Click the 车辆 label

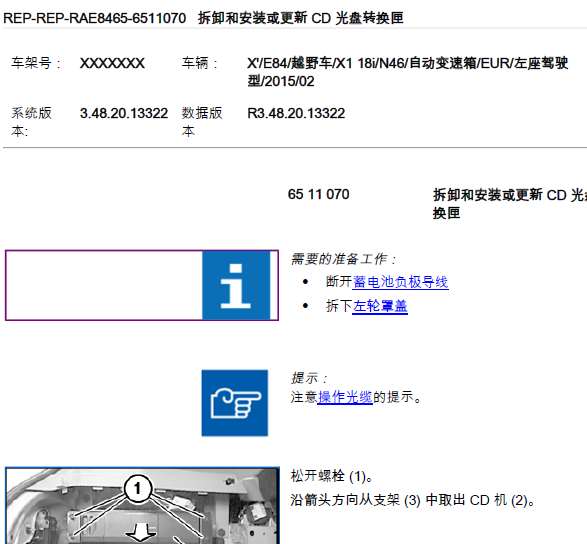coord(200,63)
